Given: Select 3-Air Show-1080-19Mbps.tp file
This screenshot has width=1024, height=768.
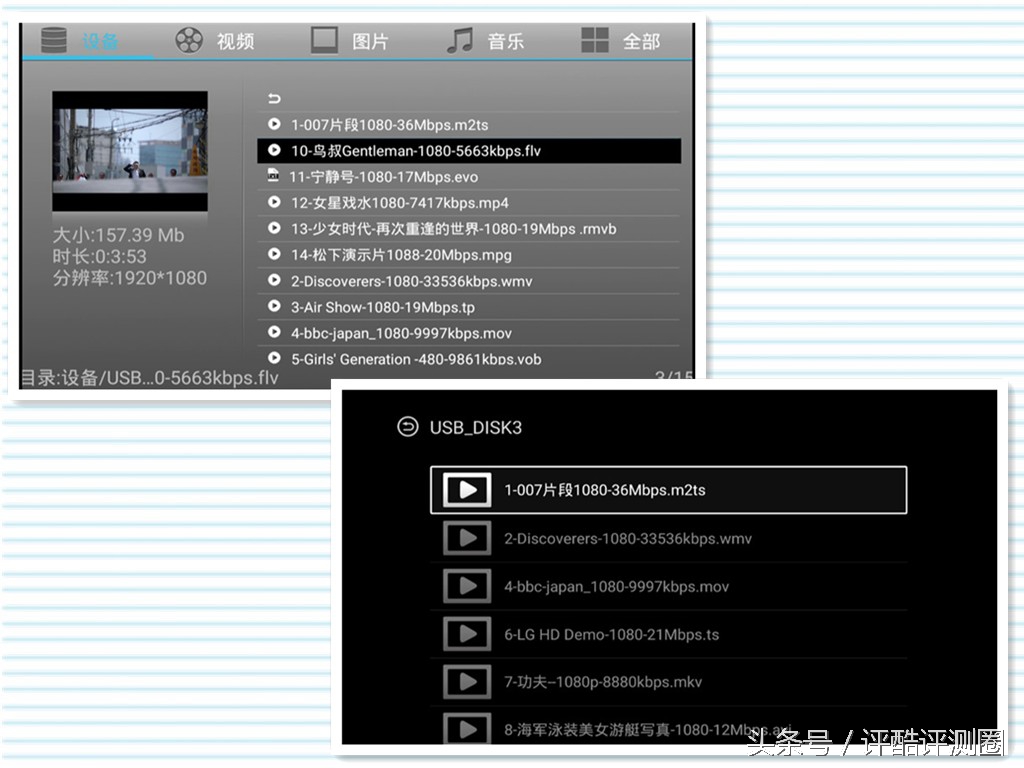Looking at the screenshot, I should 469,307.
